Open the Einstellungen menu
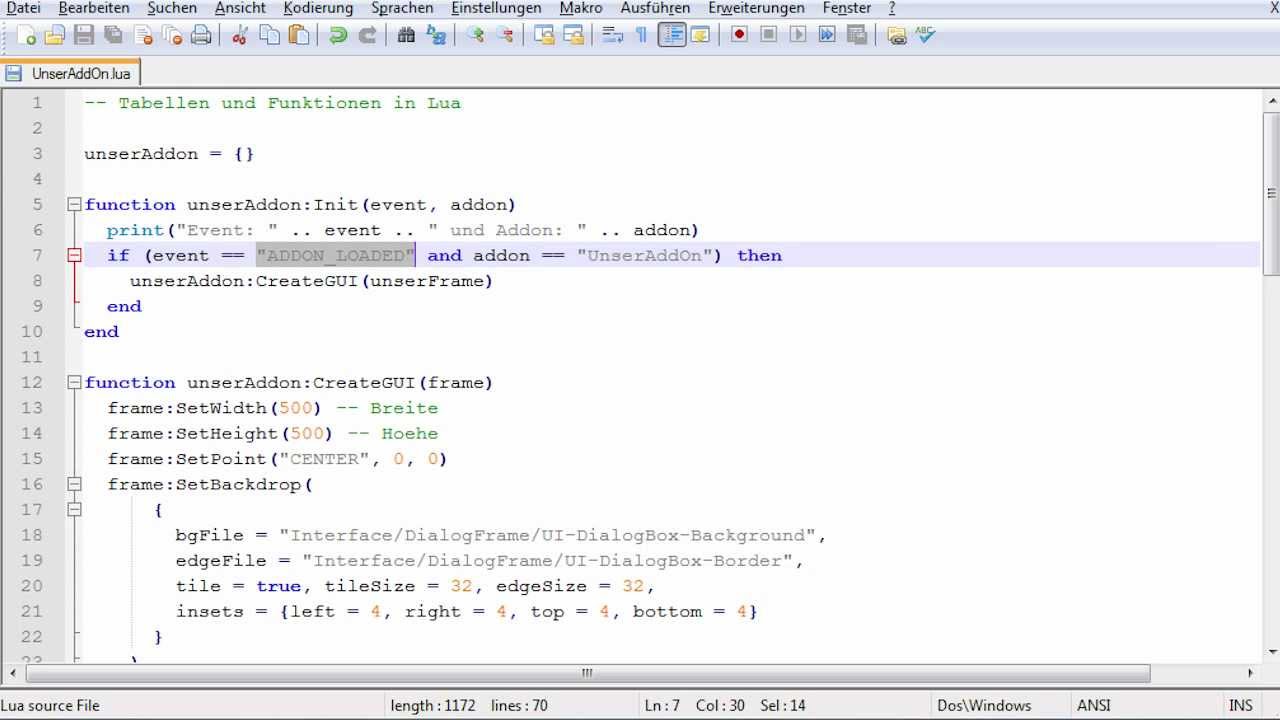The image size is (1280, 720). (x=496, y=8)
